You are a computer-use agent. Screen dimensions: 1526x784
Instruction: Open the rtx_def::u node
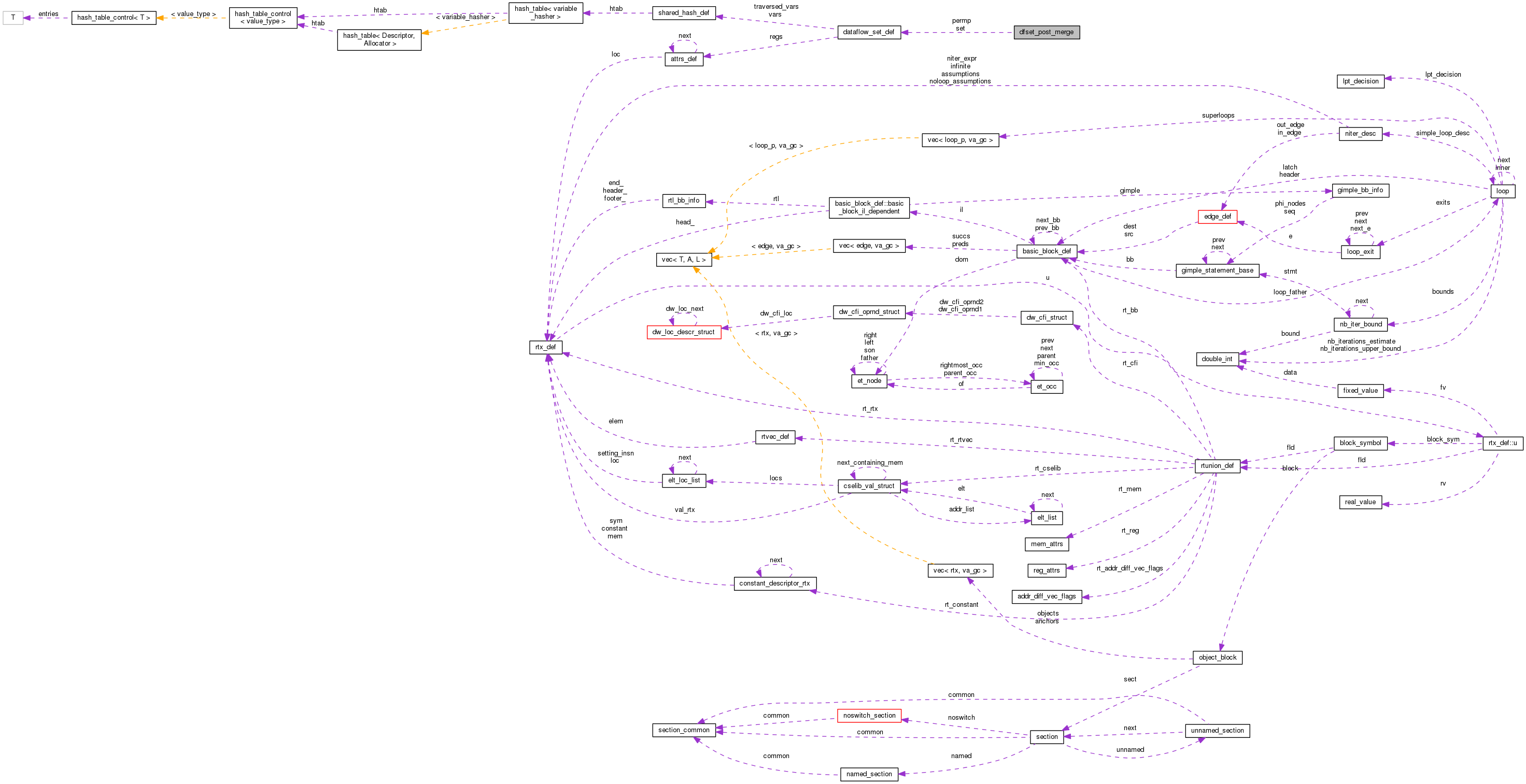click(x=1502, y=443)
